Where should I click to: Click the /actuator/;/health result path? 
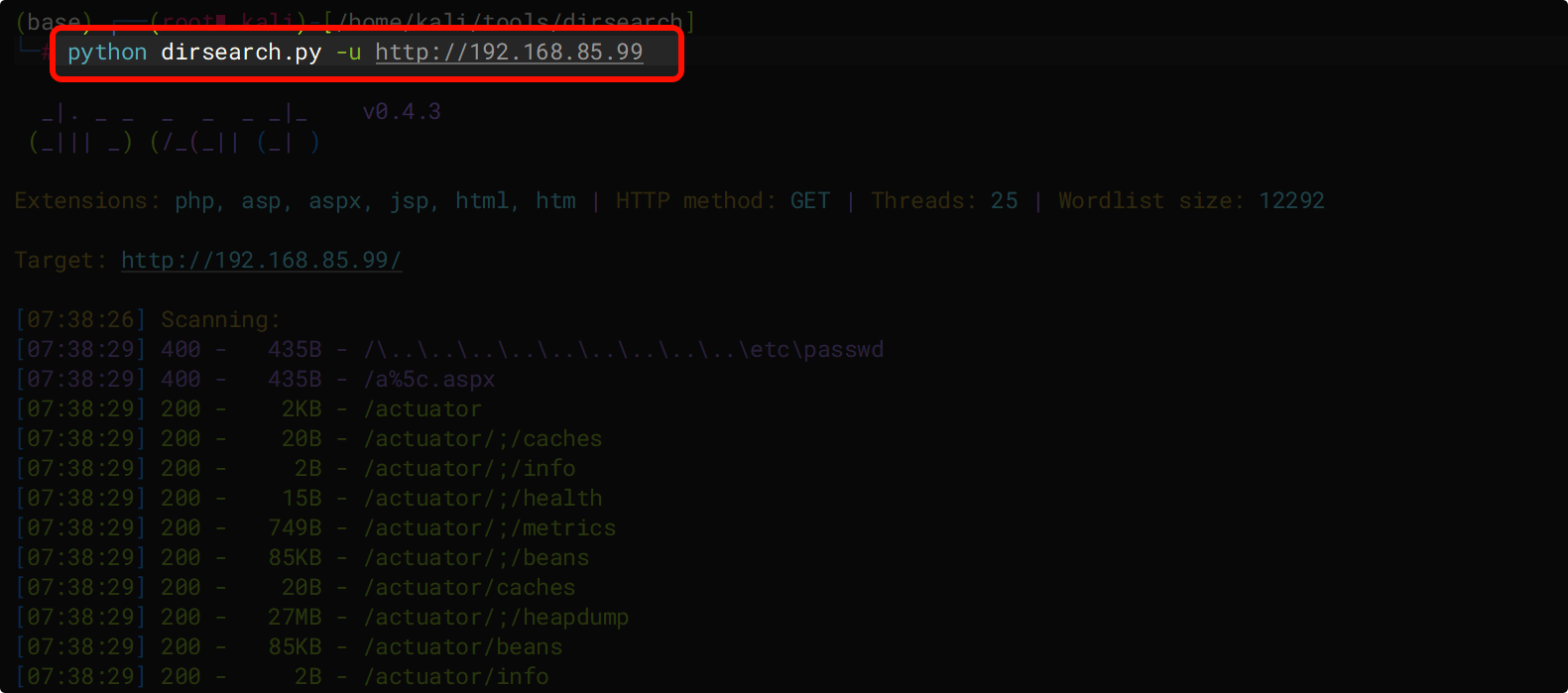[482, 499]
